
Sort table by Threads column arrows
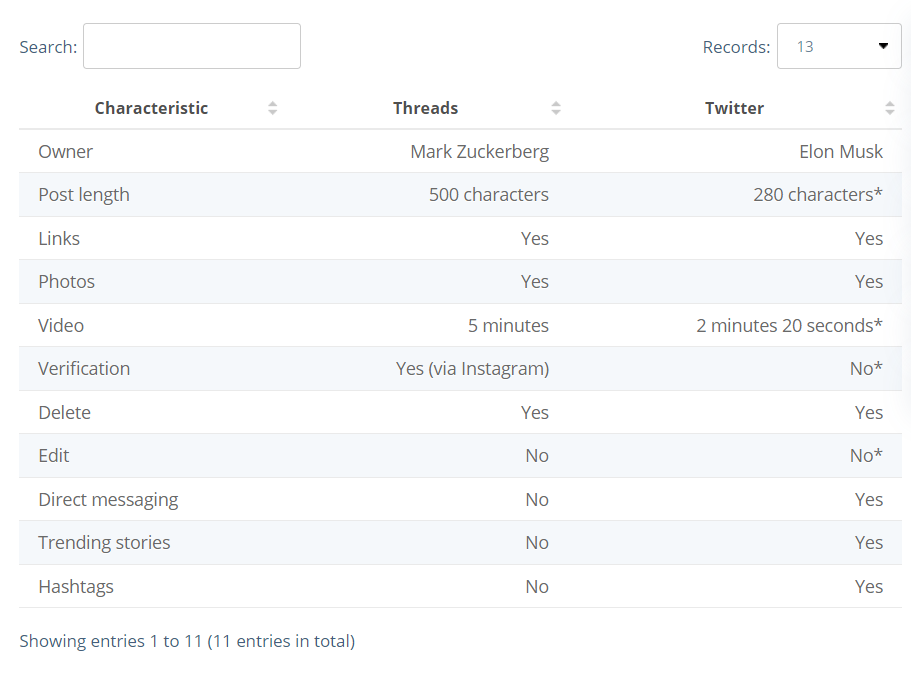[556, 108]
